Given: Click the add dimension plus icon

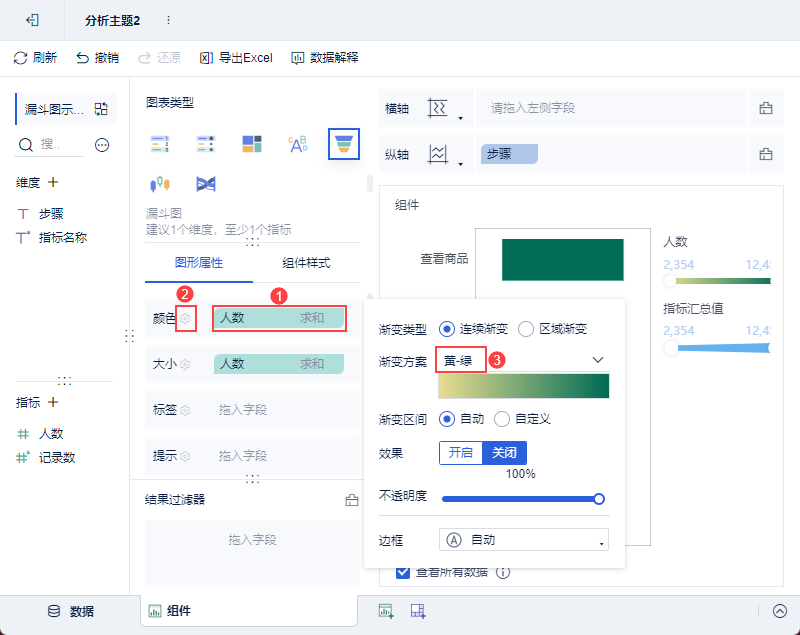Looking at the screenshot, I should tap(53, 182).
